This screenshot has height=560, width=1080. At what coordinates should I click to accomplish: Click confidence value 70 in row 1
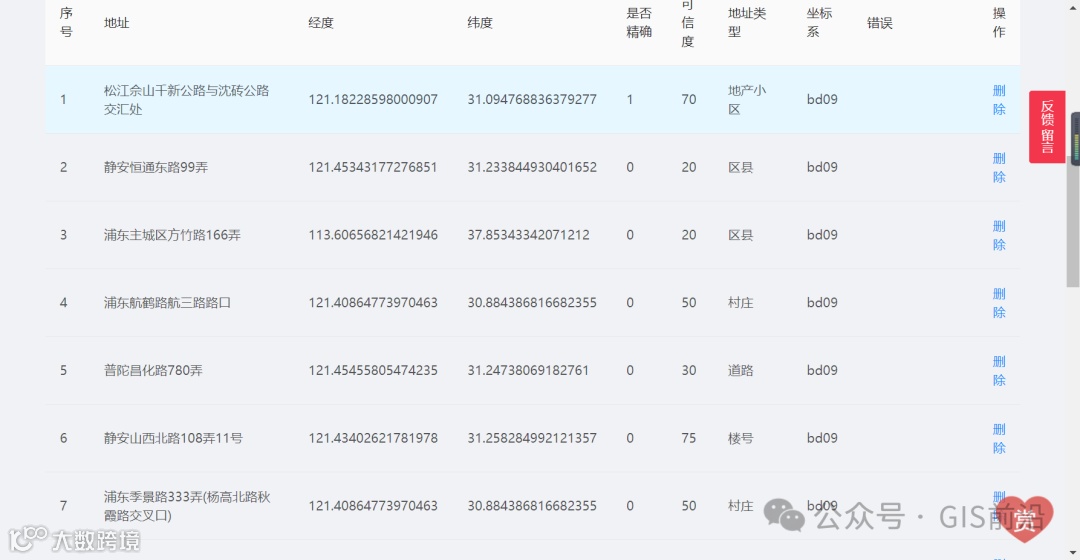tap(689, 100)
